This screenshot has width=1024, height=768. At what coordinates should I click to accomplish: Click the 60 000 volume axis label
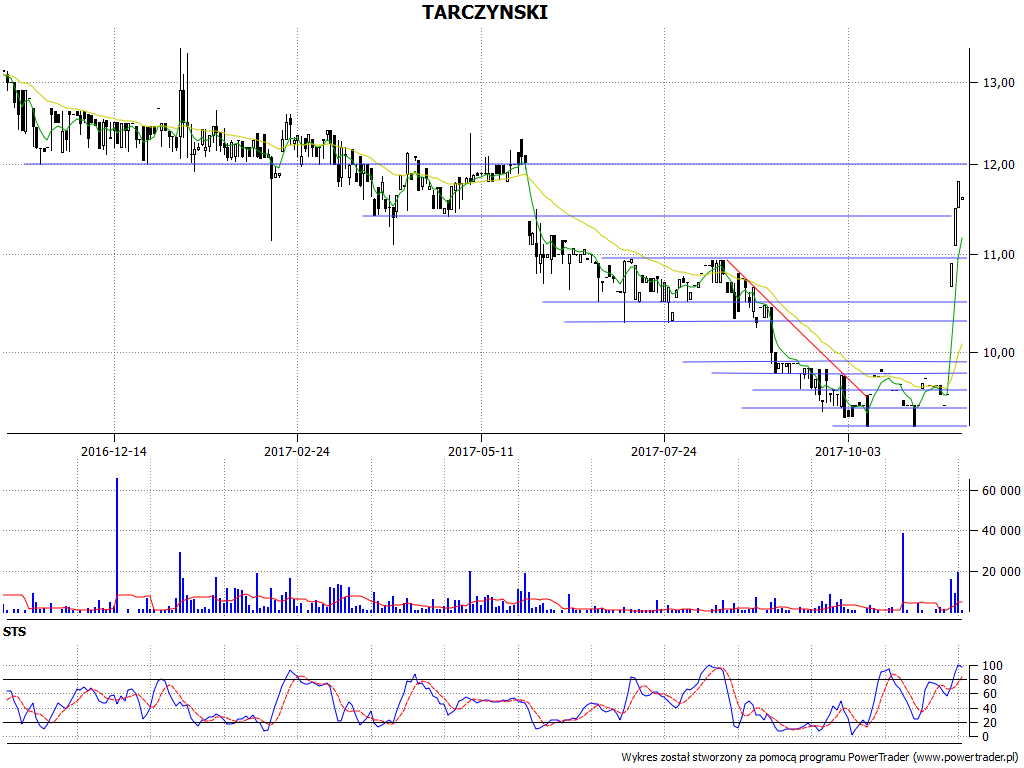point(1001,490)
